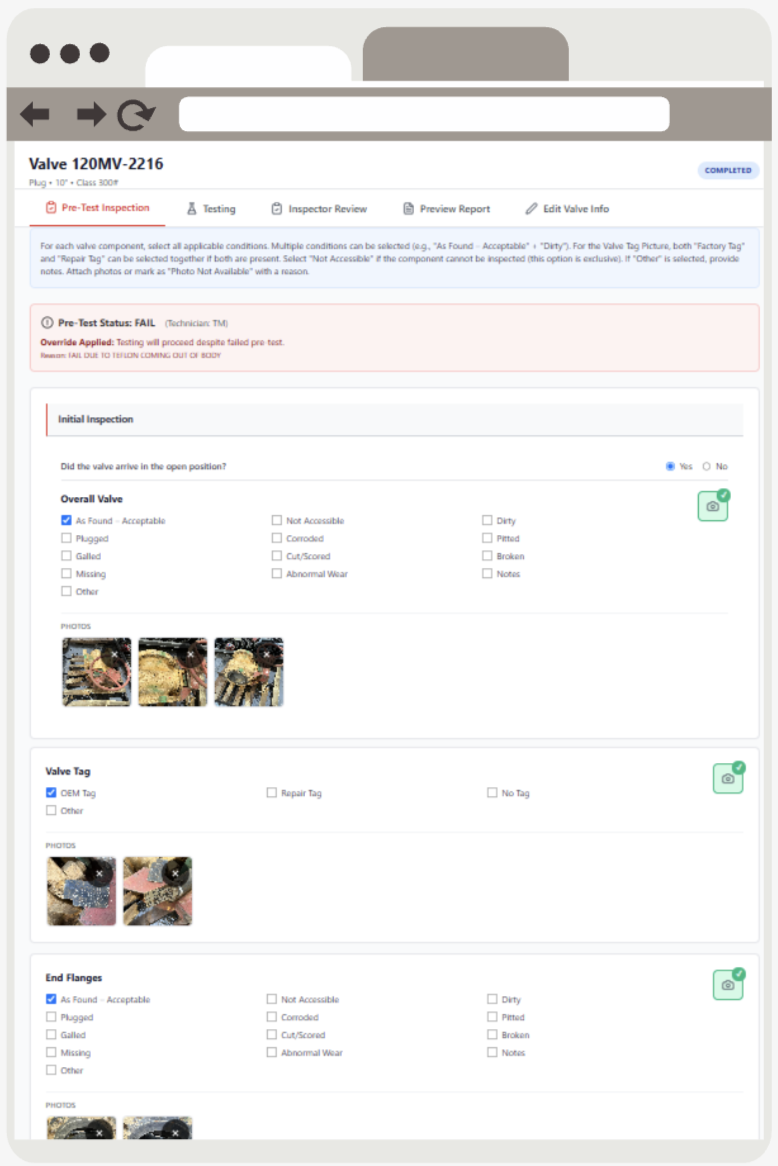Screen dimensions: 778x1166
Task: Check End Flanges Dirty
Action: click(492, 999)
